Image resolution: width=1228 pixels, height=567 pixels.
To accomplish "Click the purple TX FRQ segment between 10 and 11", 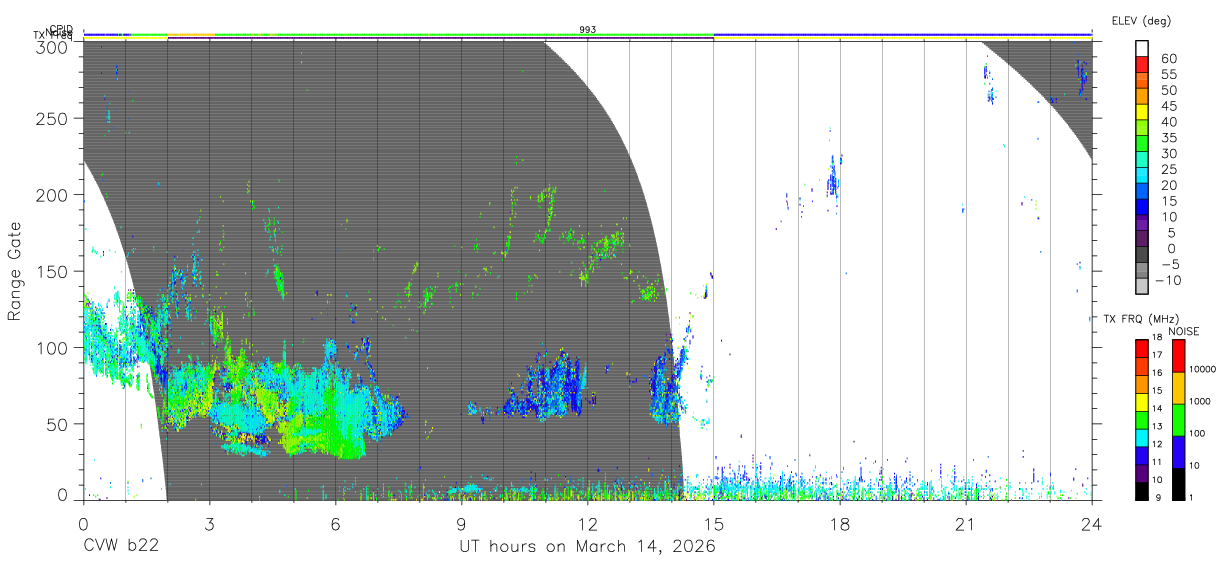I will (1142, 473).
